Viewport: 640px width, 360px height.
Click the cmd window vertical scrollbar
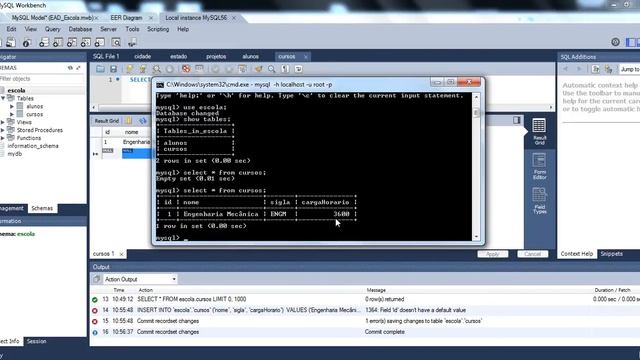pyautogui.click(x=476, y=167)
